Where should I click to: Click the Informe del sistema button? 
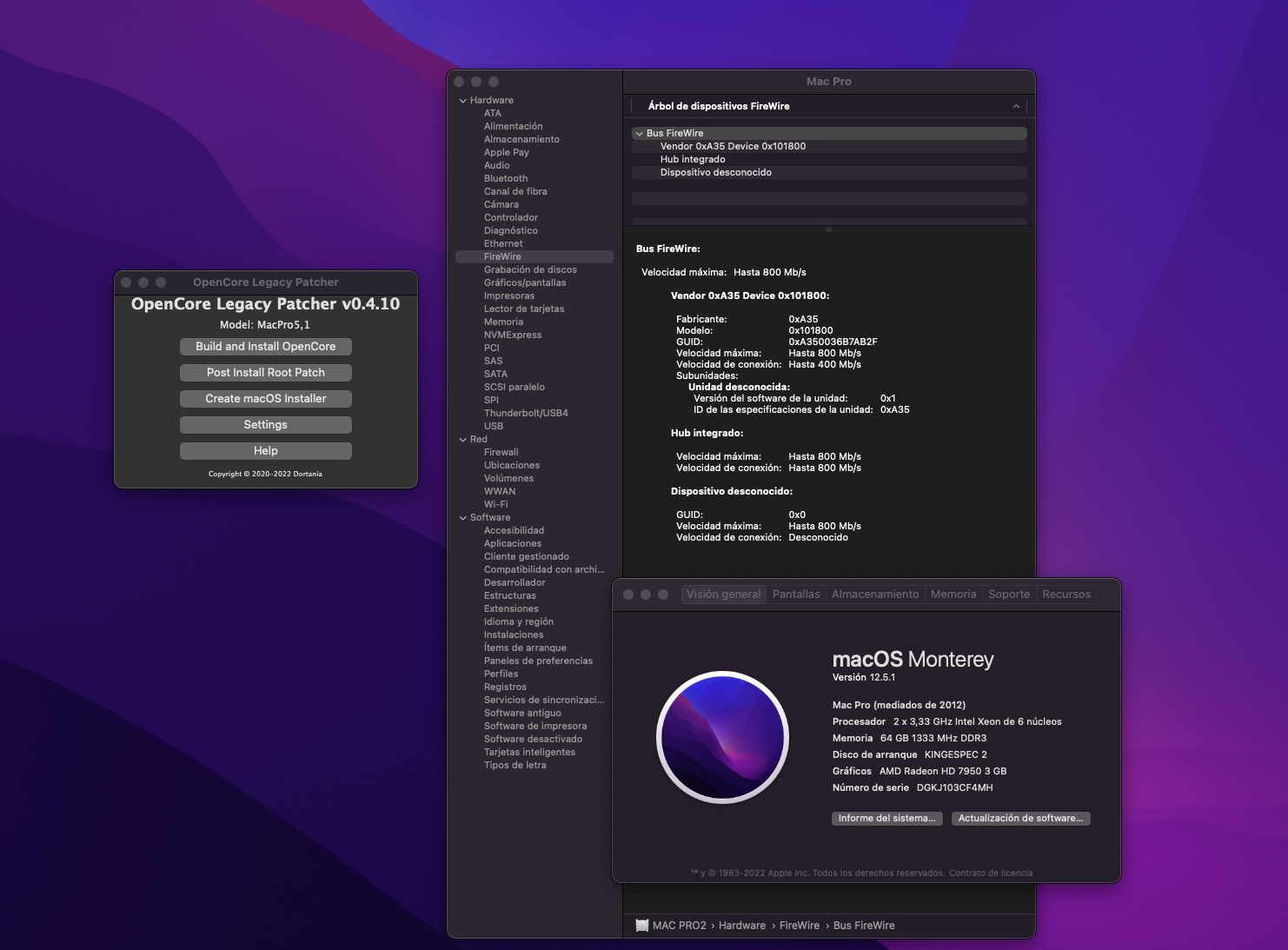pyautogui.click(x=886, y=819)
